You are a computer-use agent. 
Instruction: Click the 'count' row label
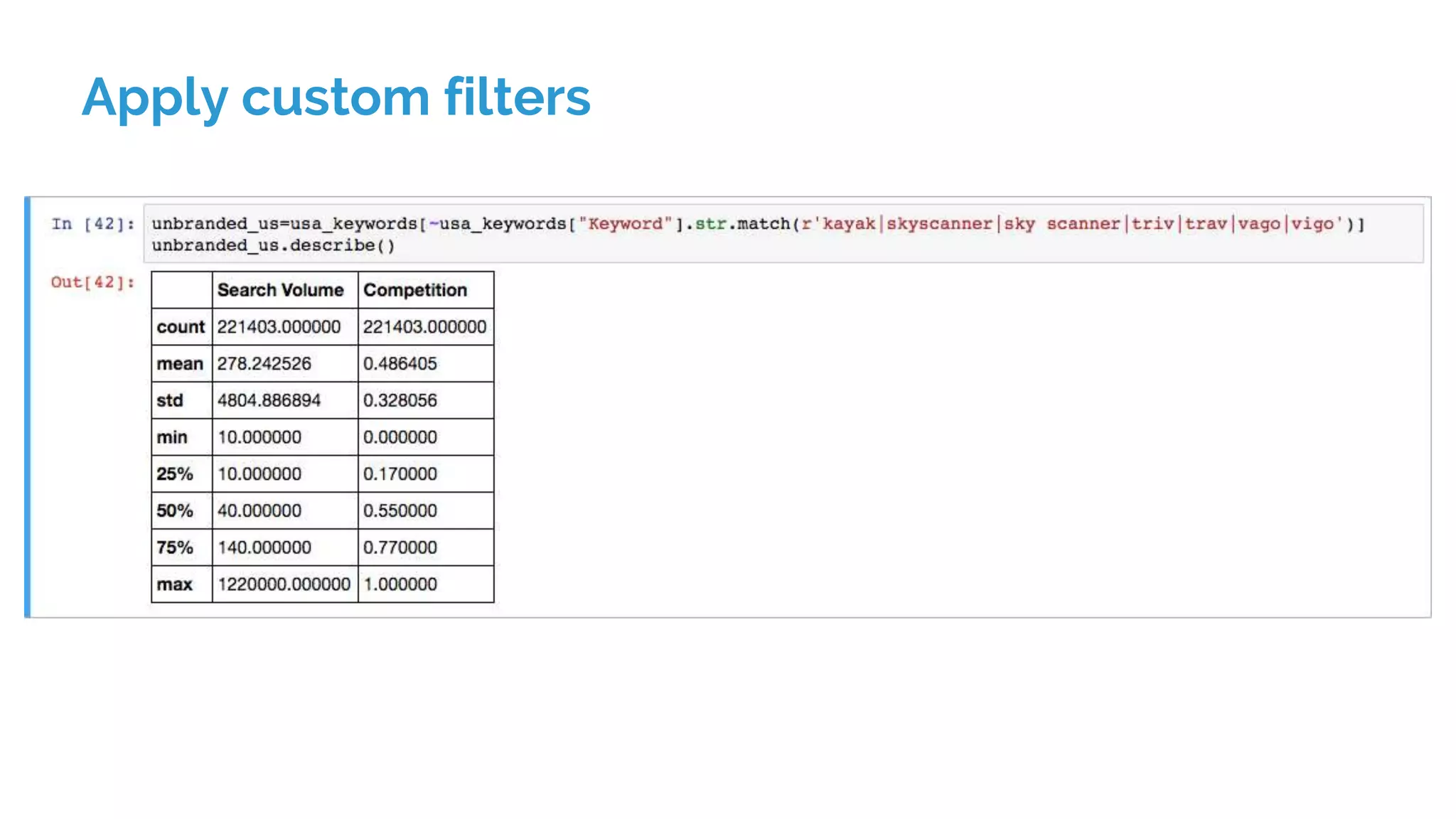[x=181, y=327]
